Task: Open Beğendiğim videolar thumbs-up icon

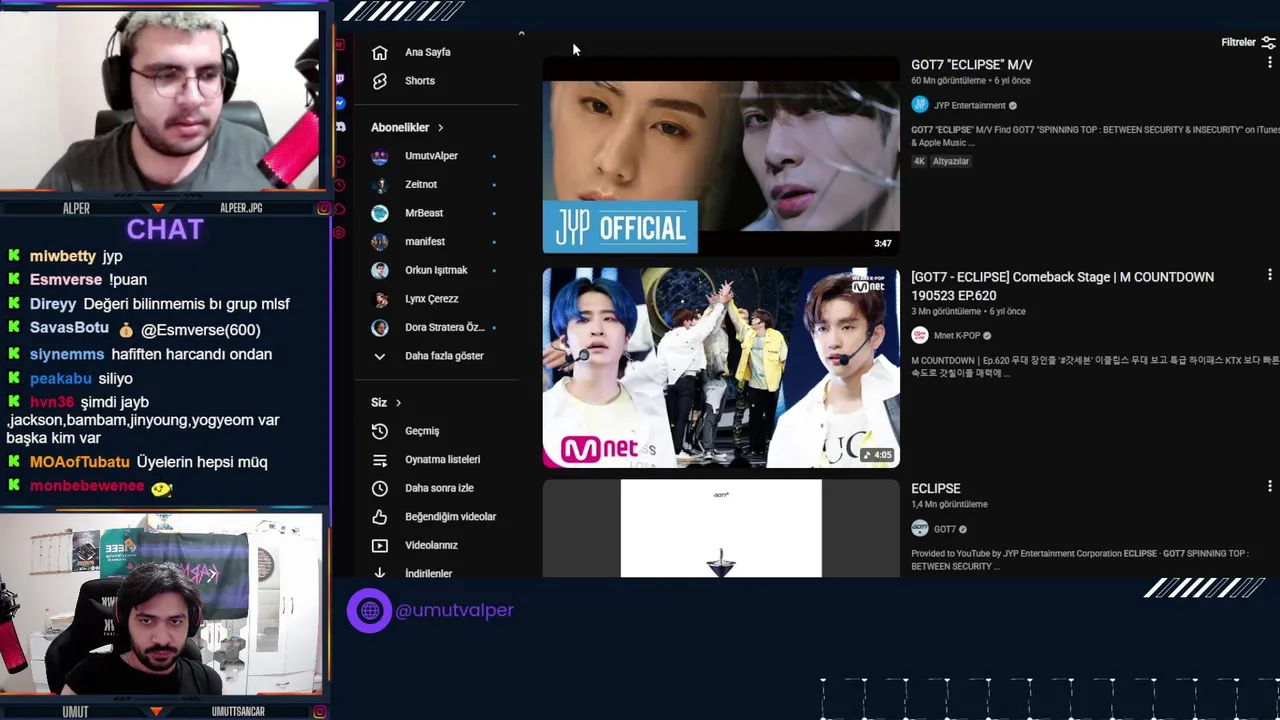Action: coord(379,517)
